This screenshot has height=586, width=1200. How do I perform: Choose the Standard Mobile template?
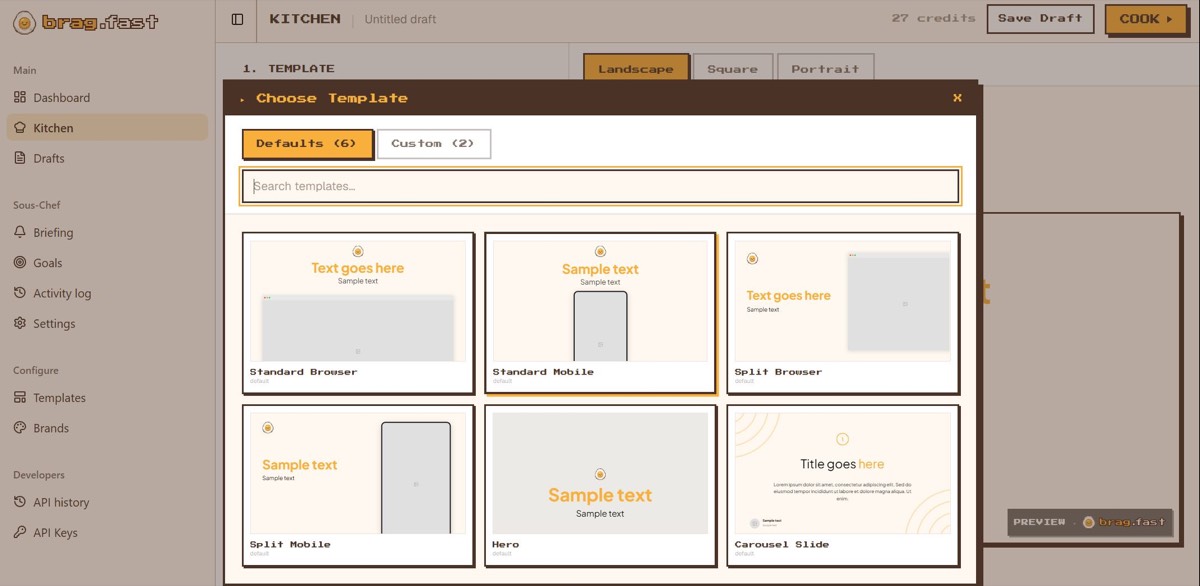tap(600, 313)
